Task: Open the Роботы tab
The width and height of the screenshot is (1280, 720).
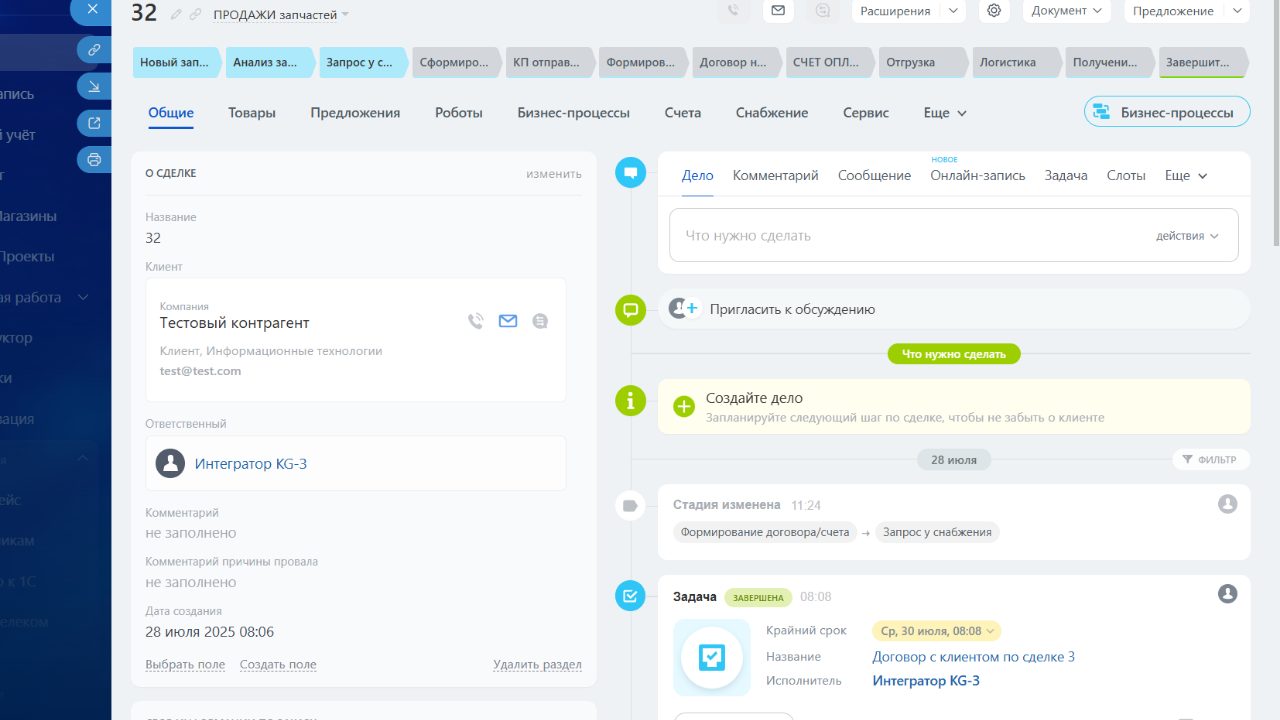Action: pos(459,113)
